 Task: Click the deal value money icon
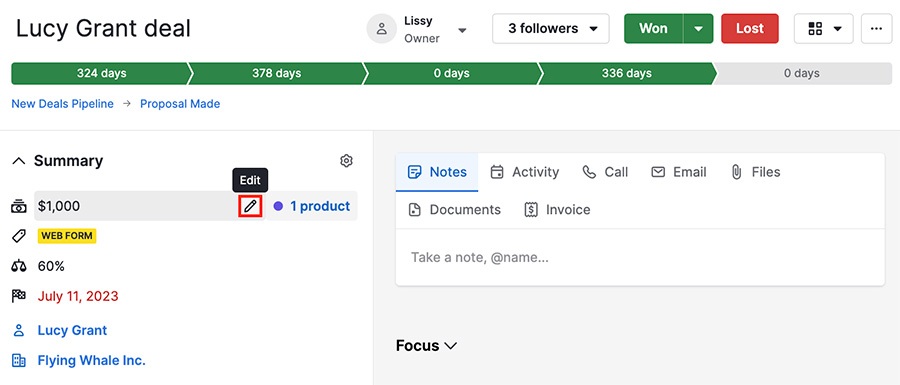[19, 207]
